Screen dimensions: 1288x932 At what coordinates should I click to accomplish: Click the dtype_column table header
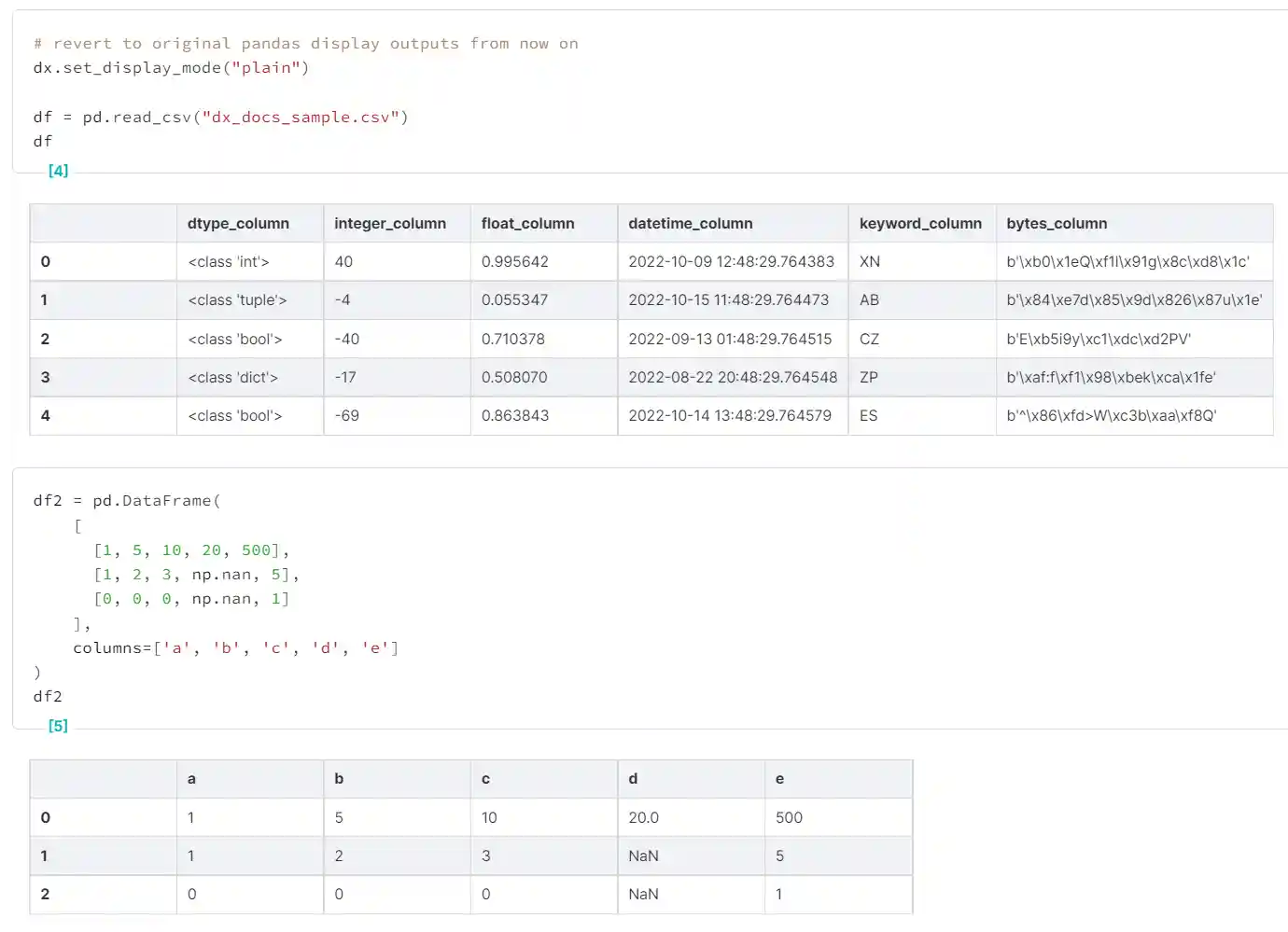[238, 224]
